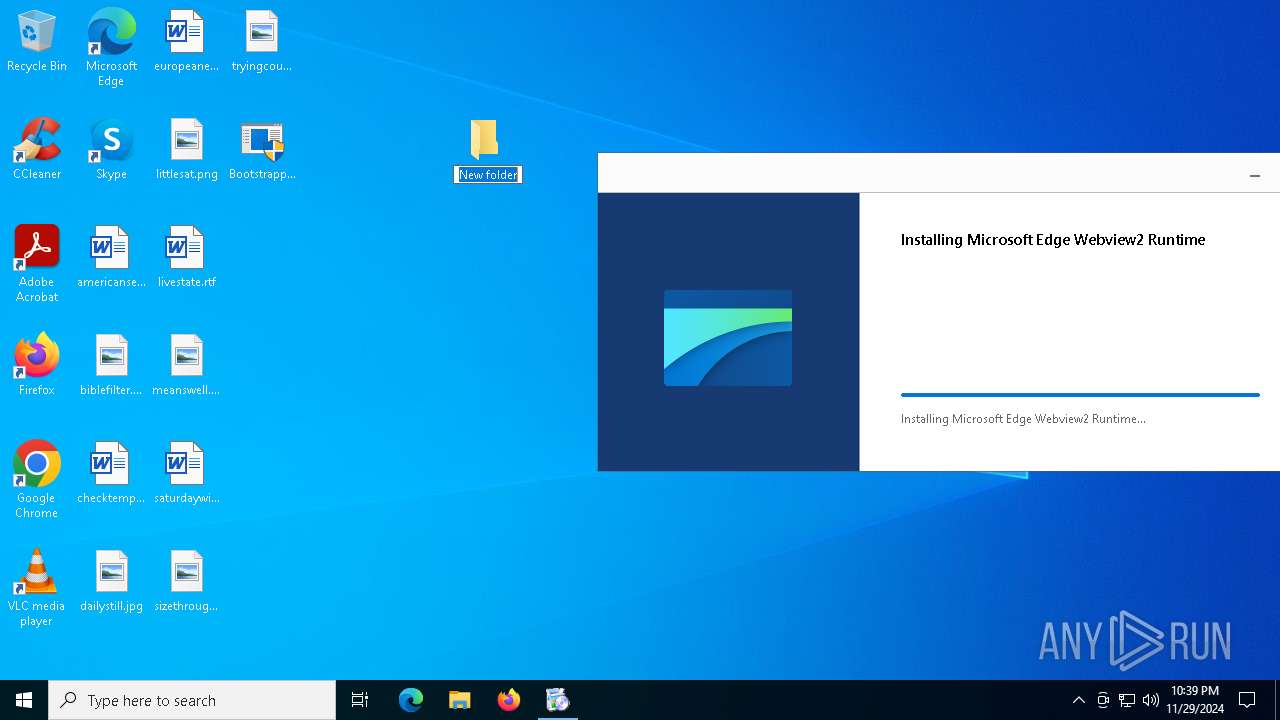The height and width of the screenshot is (720, 1280).
Task: Select the biblefilter... image file icon
Action: click(x=111, y=366)
